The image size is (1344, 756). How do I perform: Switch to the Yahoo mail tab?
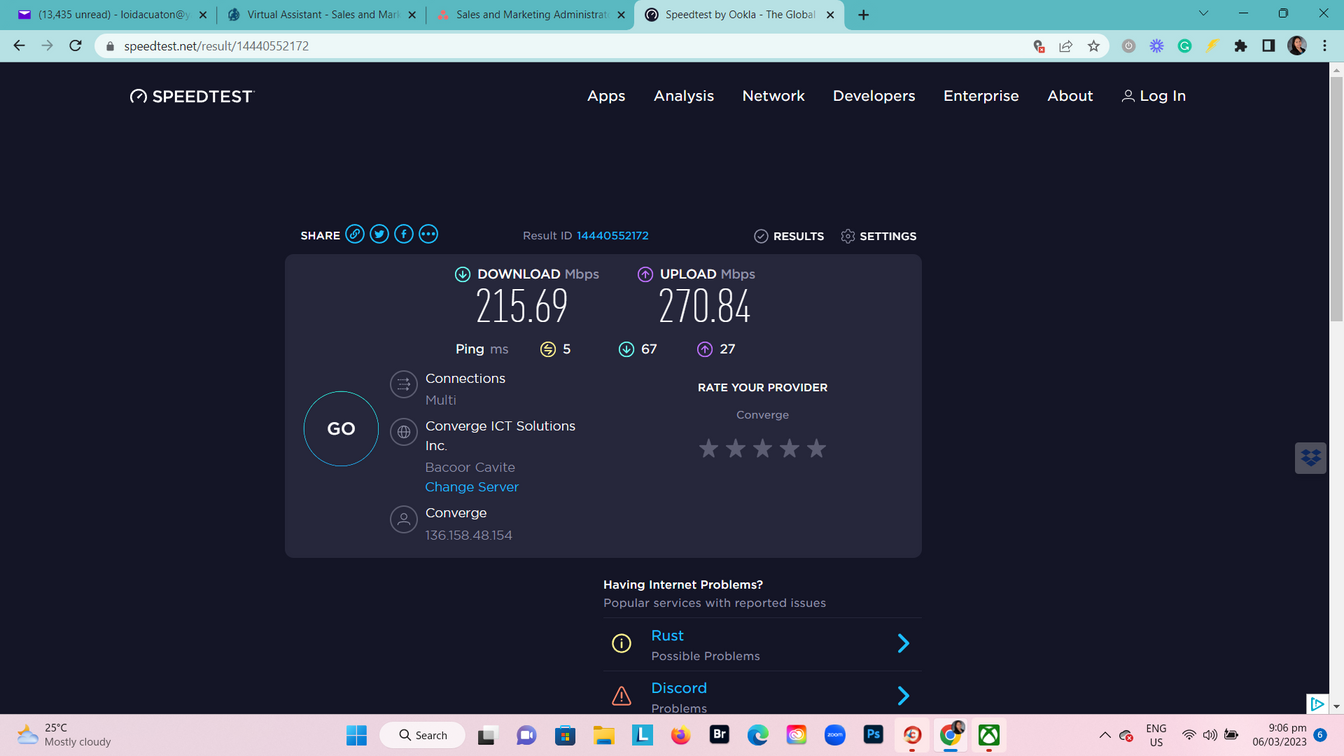click(x=112, y=15)
